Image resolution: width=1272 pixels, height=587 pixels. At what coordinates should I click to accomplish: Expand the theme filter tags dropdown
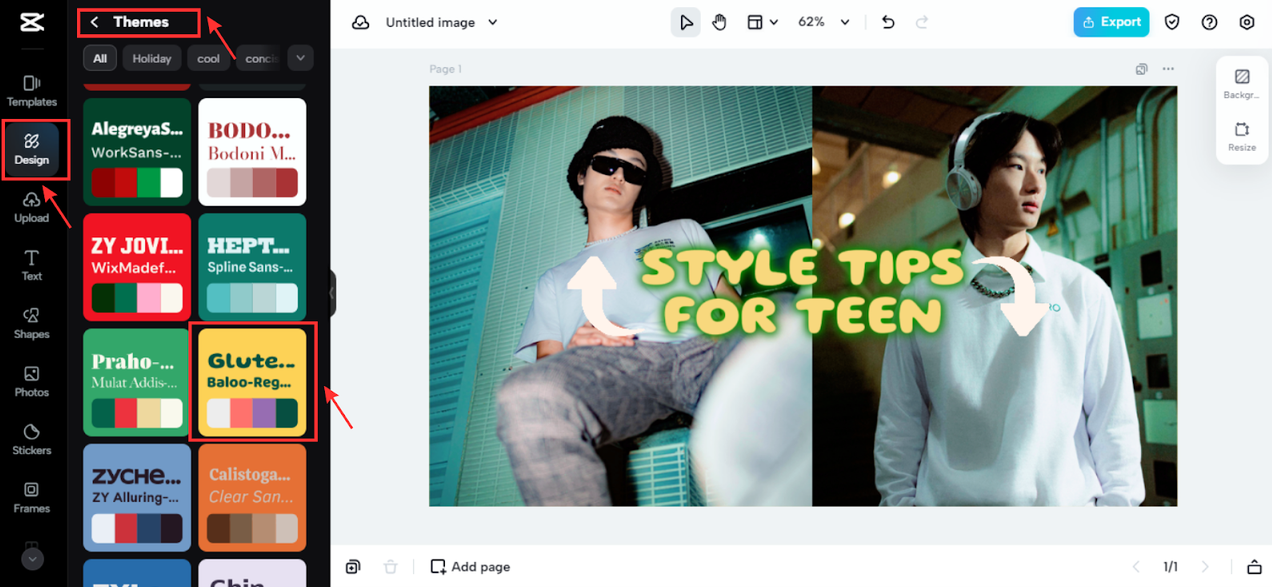tap(301, 58)
